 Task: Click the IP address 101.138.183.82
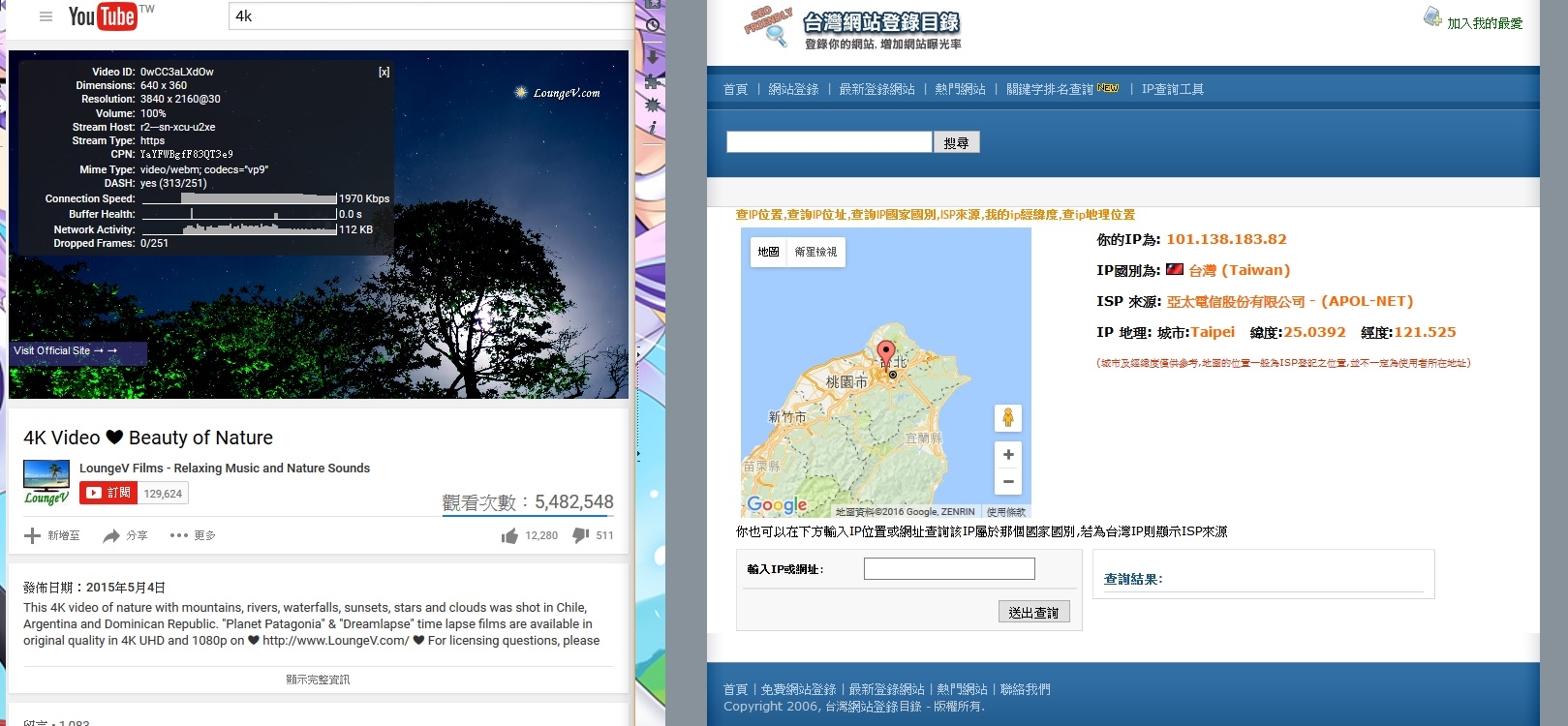pos(1226,239)
